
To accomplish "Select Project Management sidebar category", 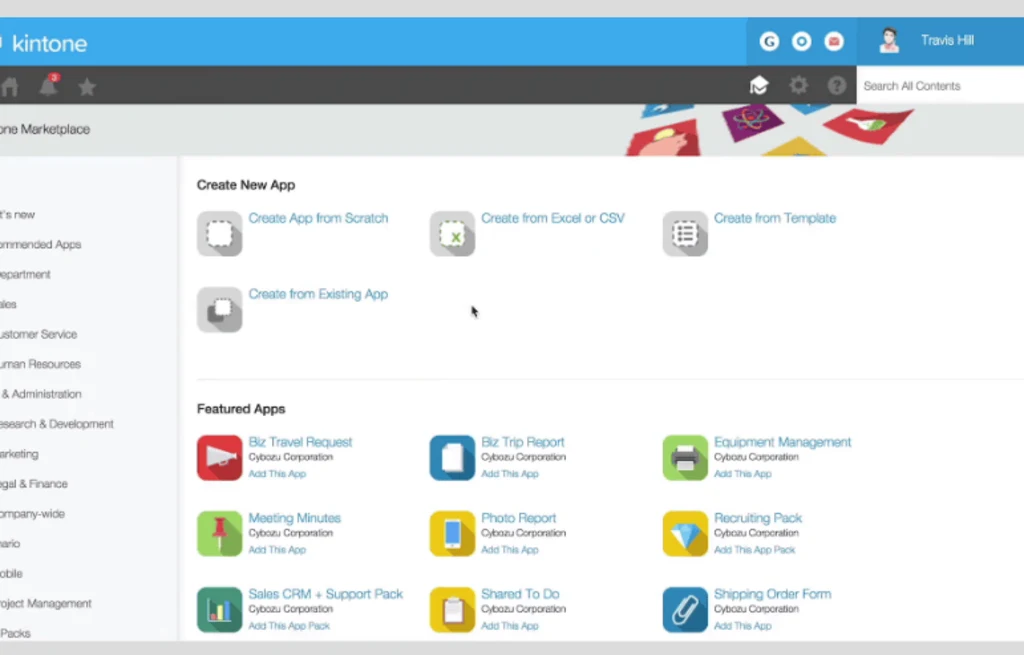I will [46, 603].
